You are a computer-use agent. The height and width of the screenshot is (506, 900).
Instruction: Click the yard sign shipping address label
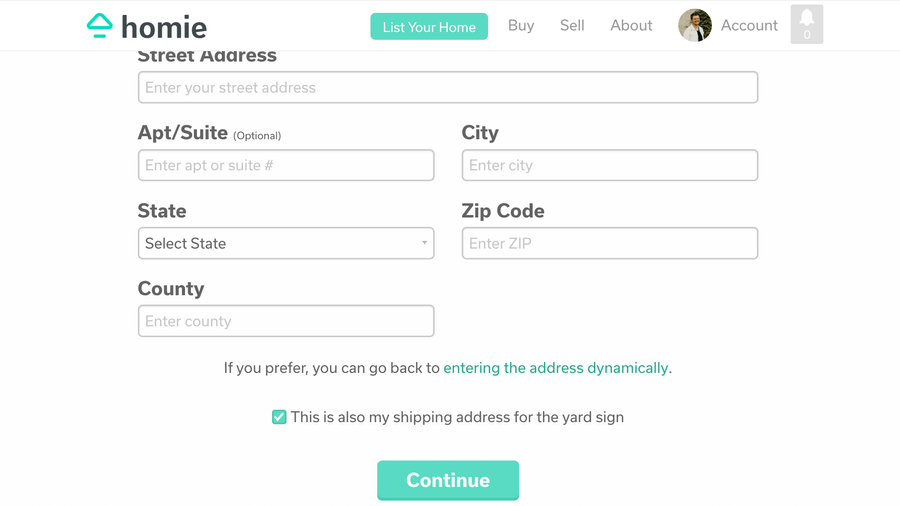[457, 417]
